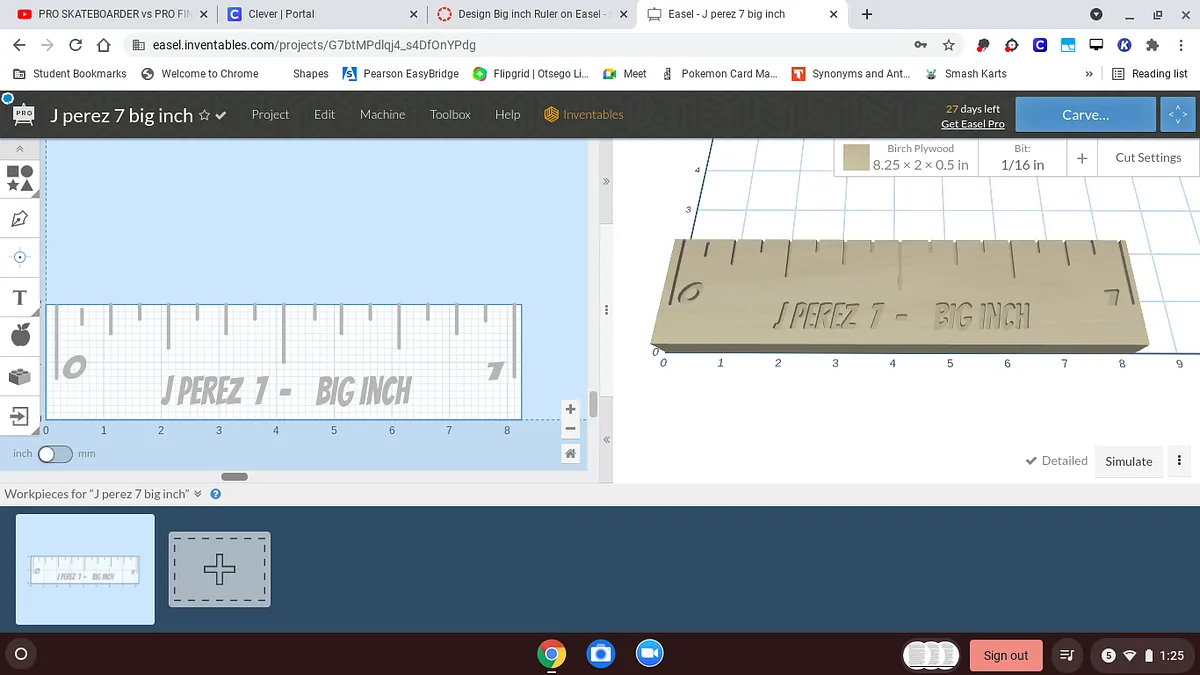The image size is (1200, 675).
Task: Toggle units between inch and mm
Action: (x=55, y=454)
